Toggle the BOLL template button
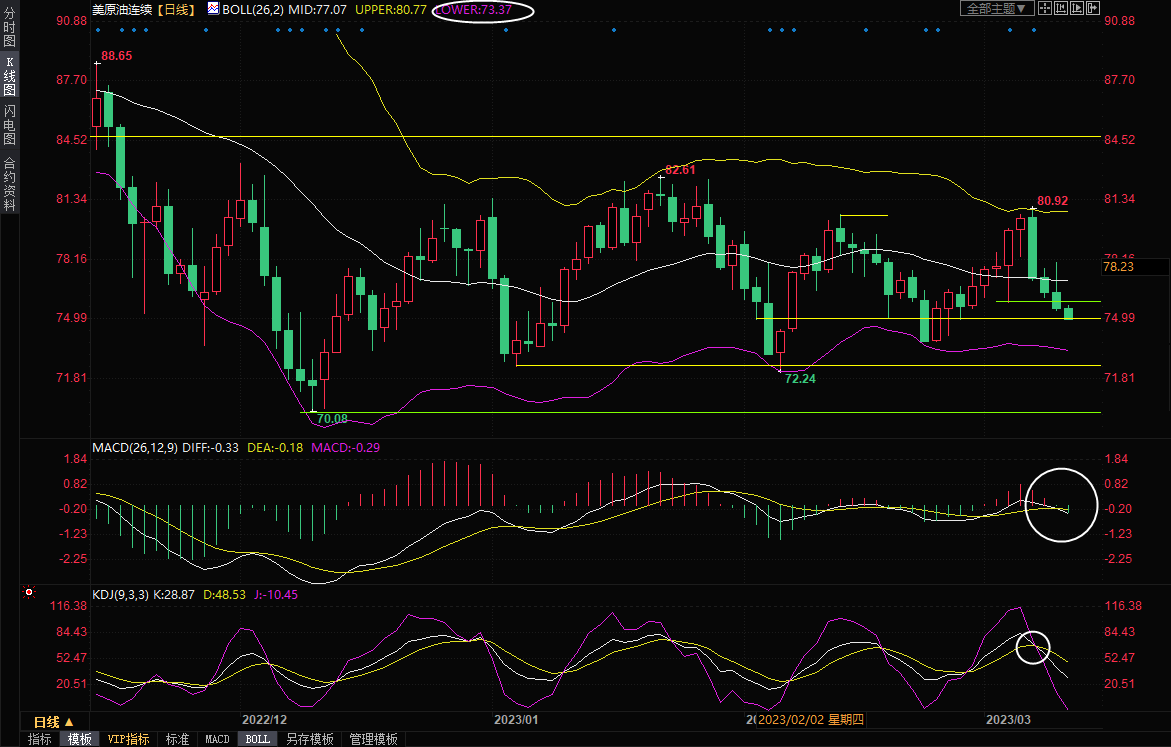Viewport: 1171px width, 747px height. (257, 739)
